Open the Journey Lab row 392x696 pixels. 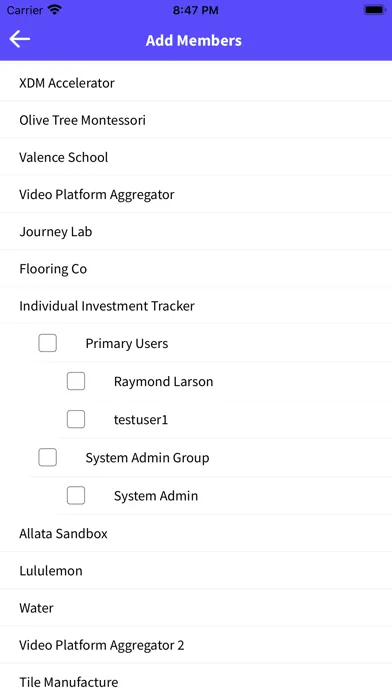196,231
